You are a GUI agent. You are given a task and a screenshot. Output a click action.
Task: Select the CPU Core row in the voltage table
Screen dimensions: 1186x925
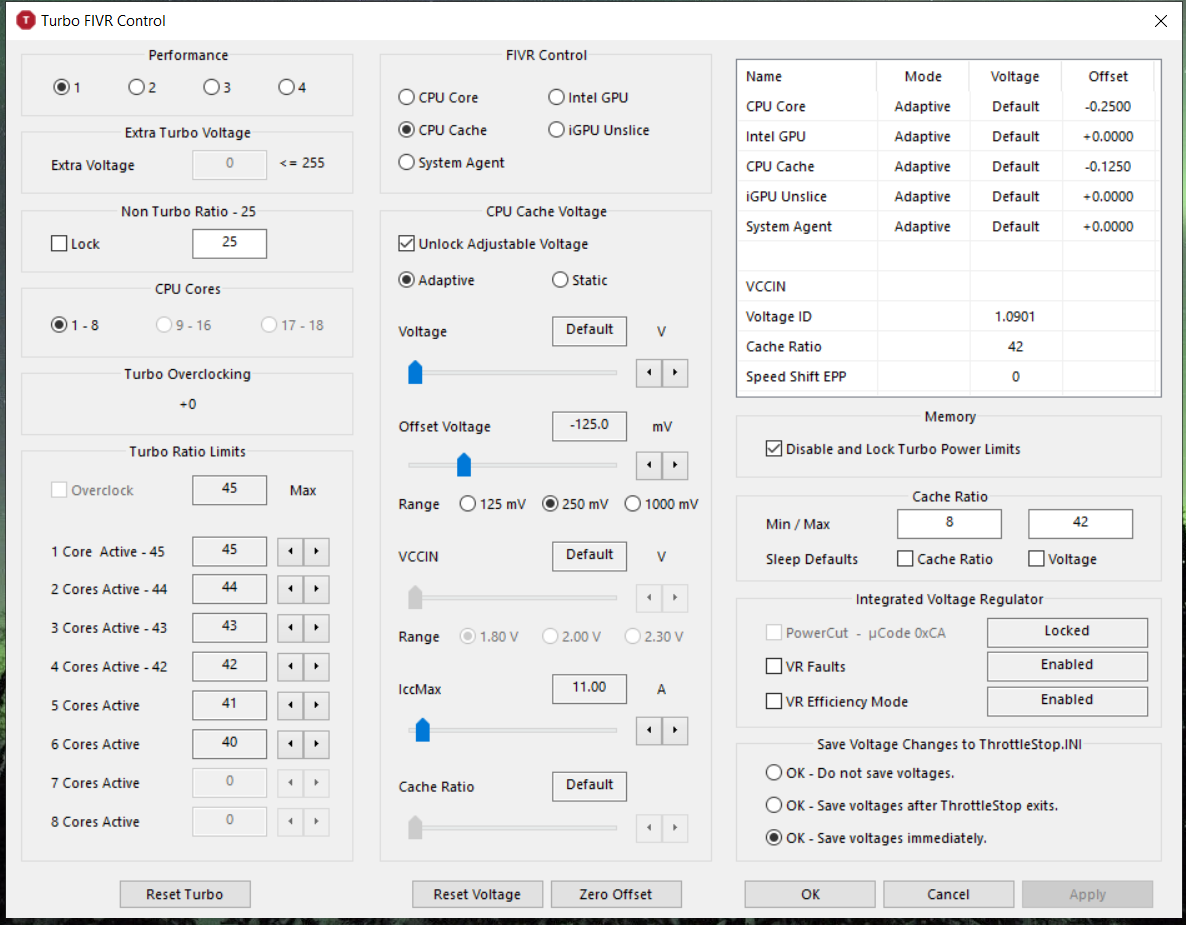[947, 107]
